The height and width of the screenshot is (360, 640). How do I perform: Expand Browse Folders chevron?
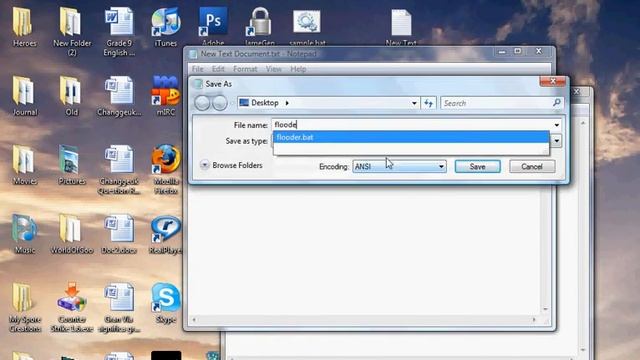tap(205, 165)
